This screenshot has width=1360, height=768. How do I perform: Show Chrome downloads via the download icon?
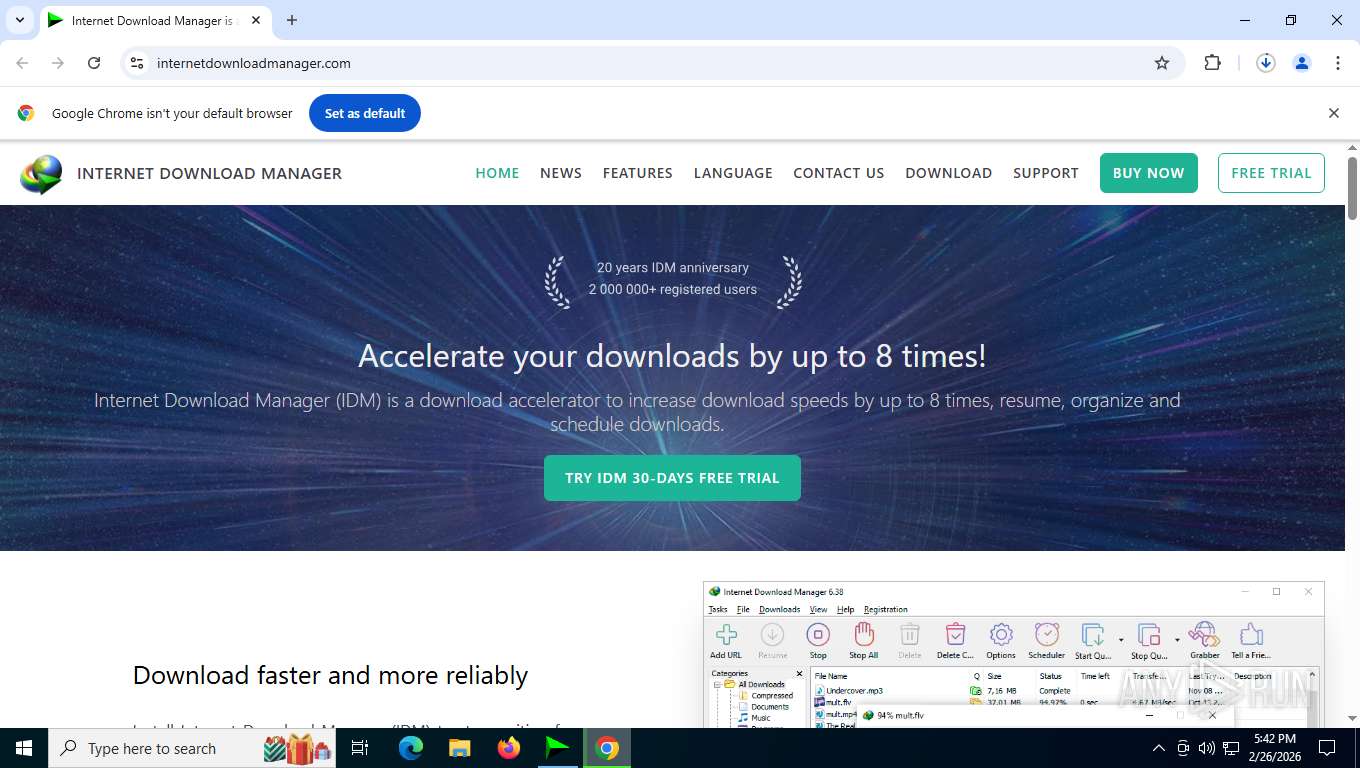point(1266,63)
